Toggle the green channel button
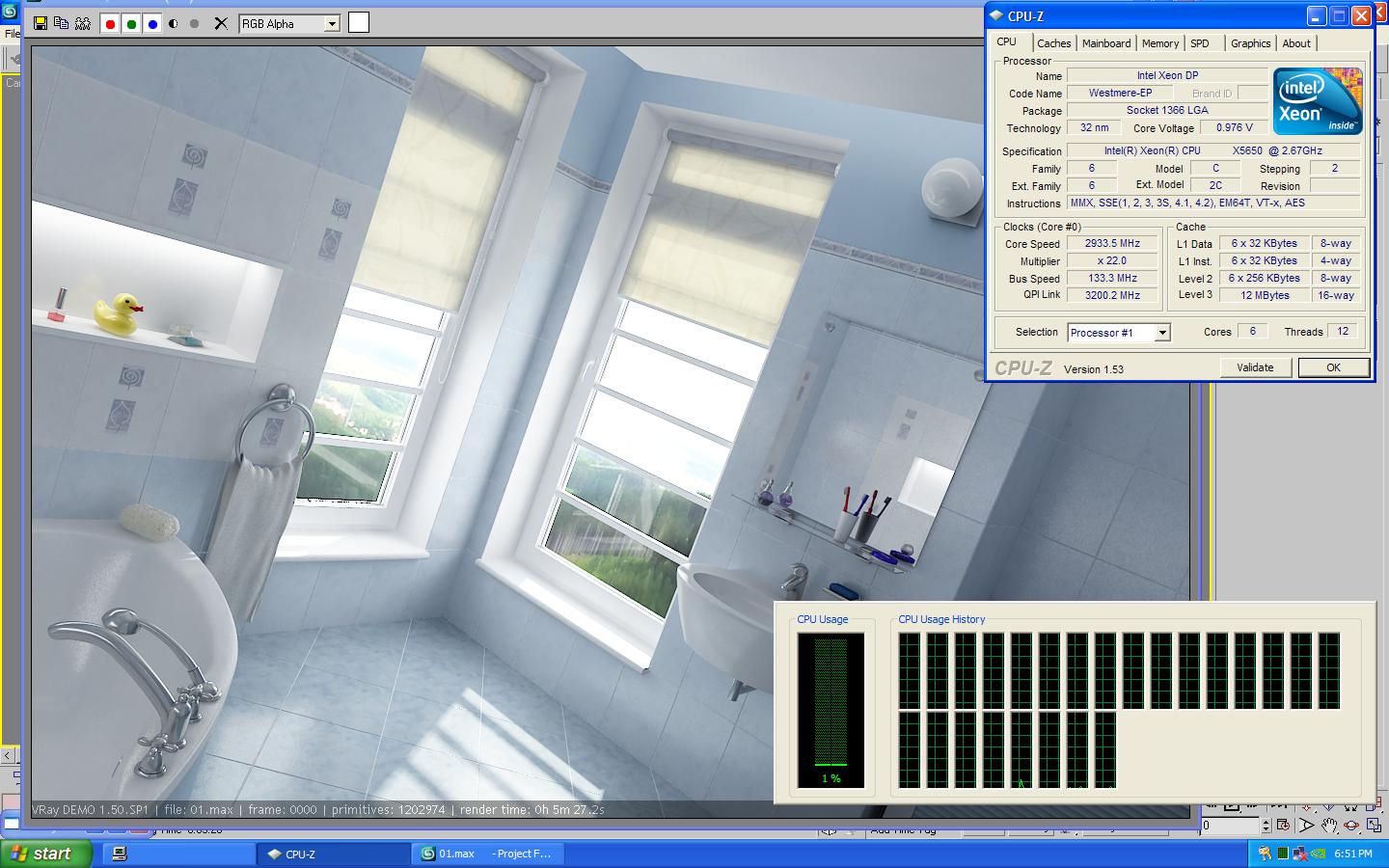The height and width of the screenshot is (868, 1389). pos(131,24)
